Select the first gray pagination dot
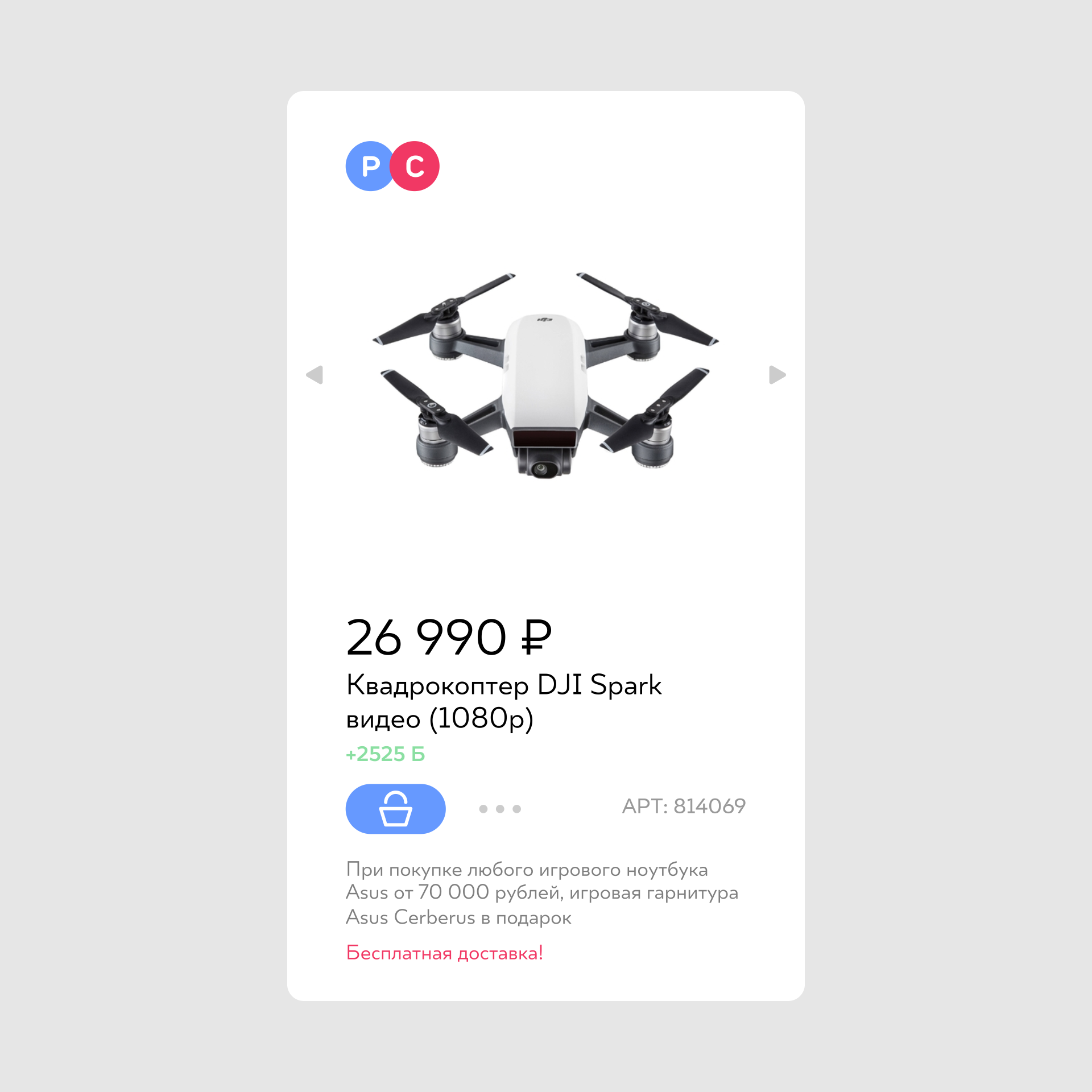This screenshot has width=1092, height=1092. (483, 809)
